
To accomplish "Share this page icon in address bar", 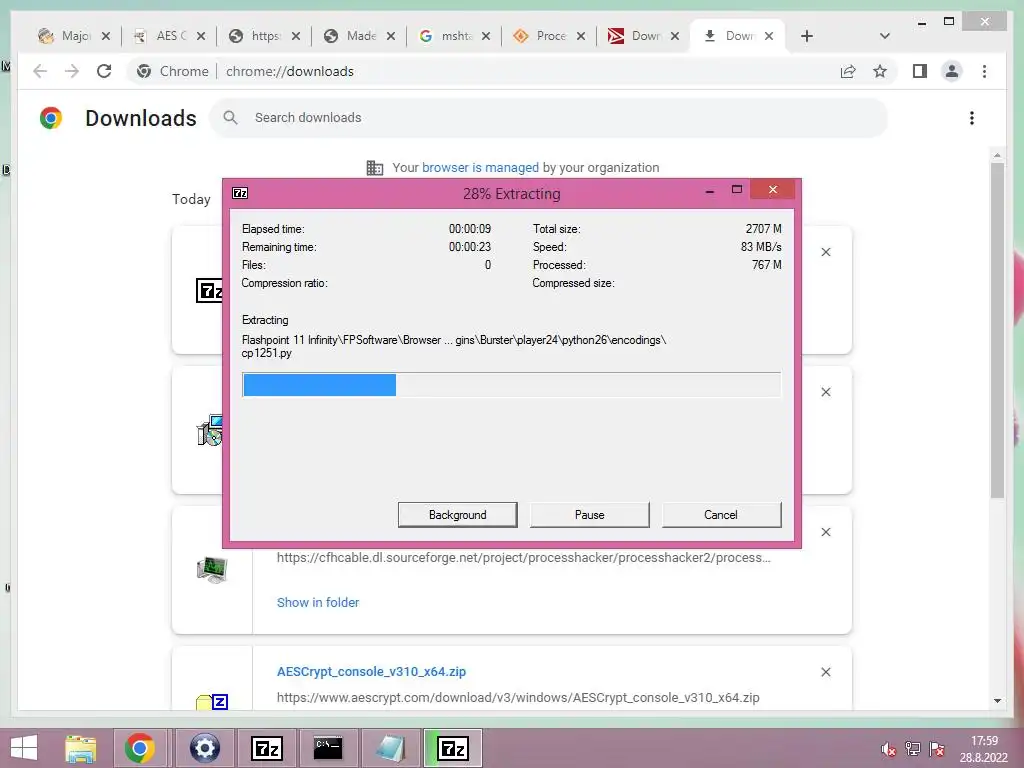I will click(x=848, y=71).
